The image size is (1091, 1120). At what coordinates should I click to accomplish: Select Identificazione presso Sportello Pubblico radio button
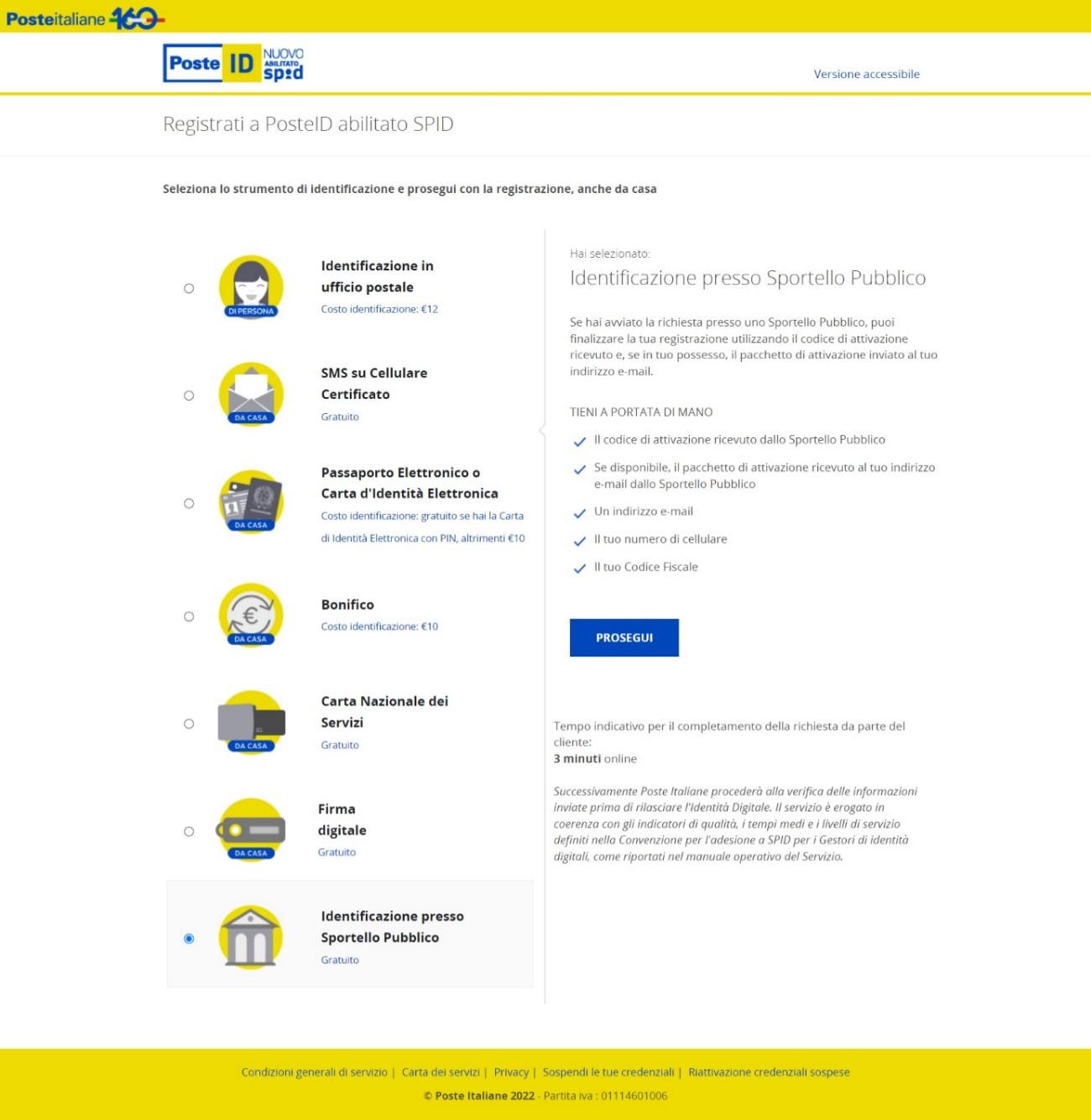coord(189,938)
